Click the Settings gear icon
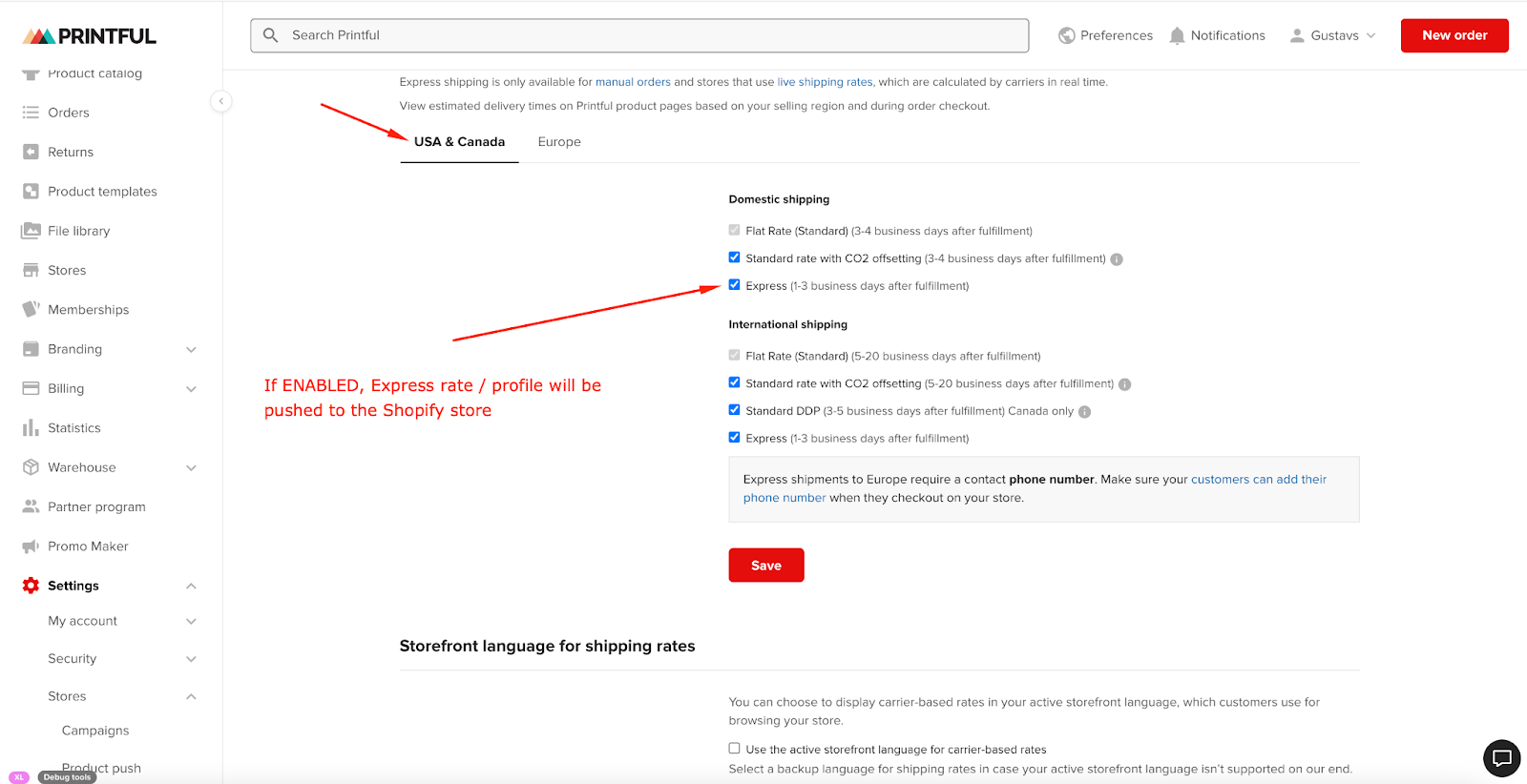Screen dimensions: 1527x784 [x=31, y=586]
